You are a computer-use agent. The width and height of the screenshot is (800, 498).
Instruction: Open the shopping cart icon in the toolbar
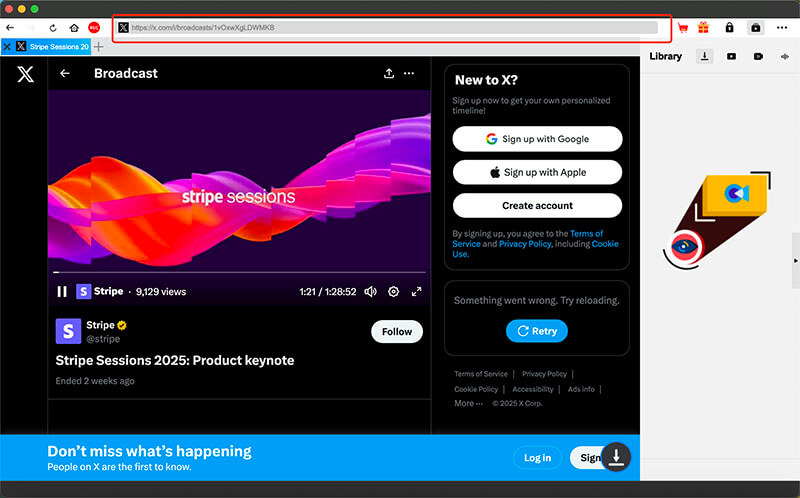pos(683,28)
